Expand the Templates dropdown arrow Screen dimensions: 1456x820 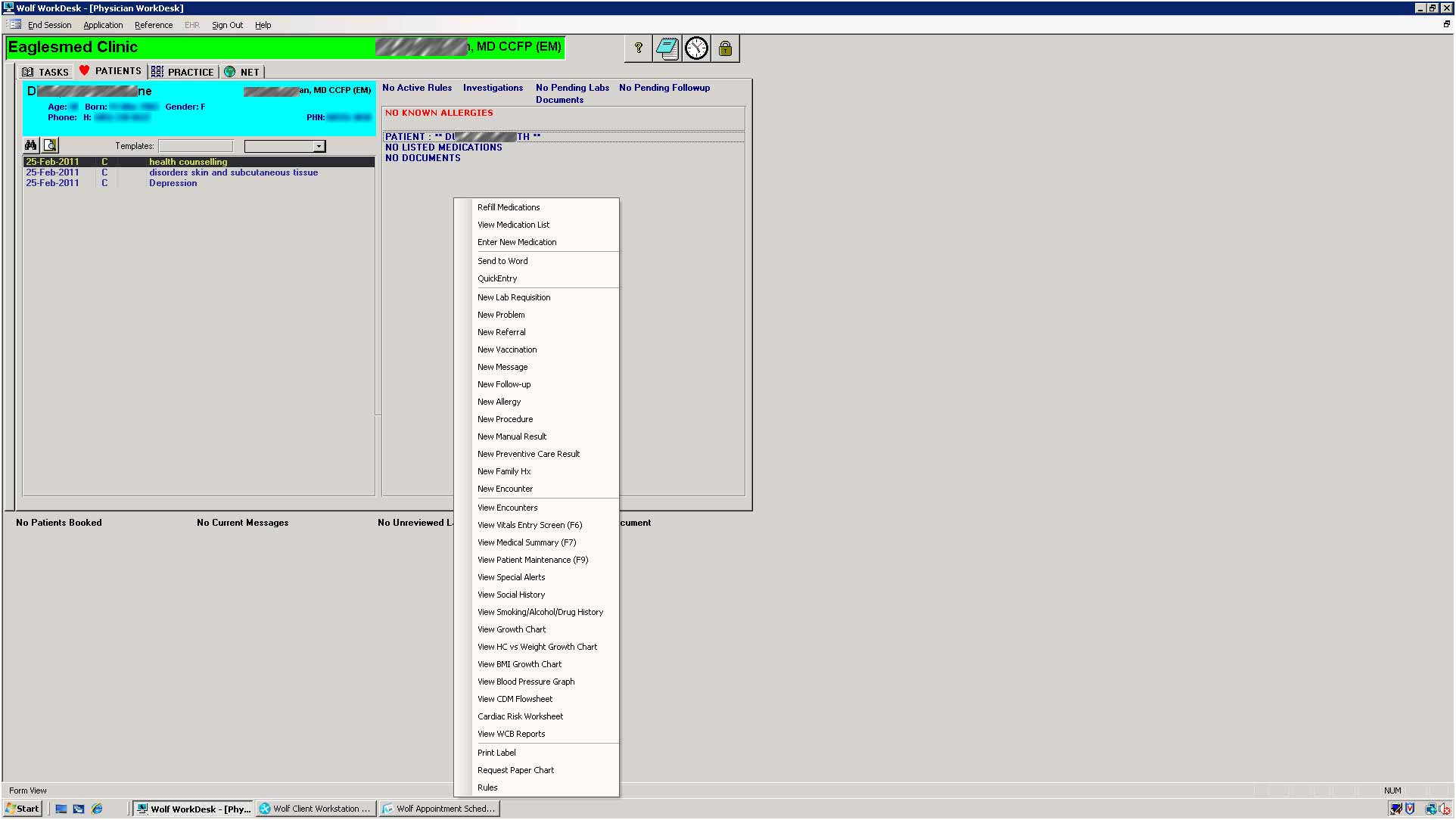tap(319, 146)
